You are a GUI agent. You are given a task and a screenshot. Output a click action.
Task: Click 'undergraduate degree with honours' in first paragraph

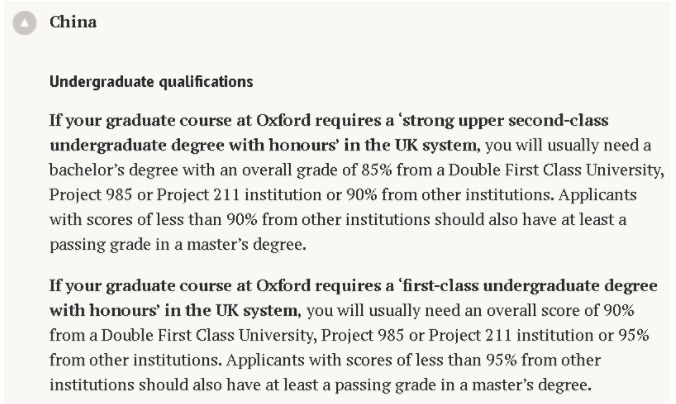[x=193, y=145]
